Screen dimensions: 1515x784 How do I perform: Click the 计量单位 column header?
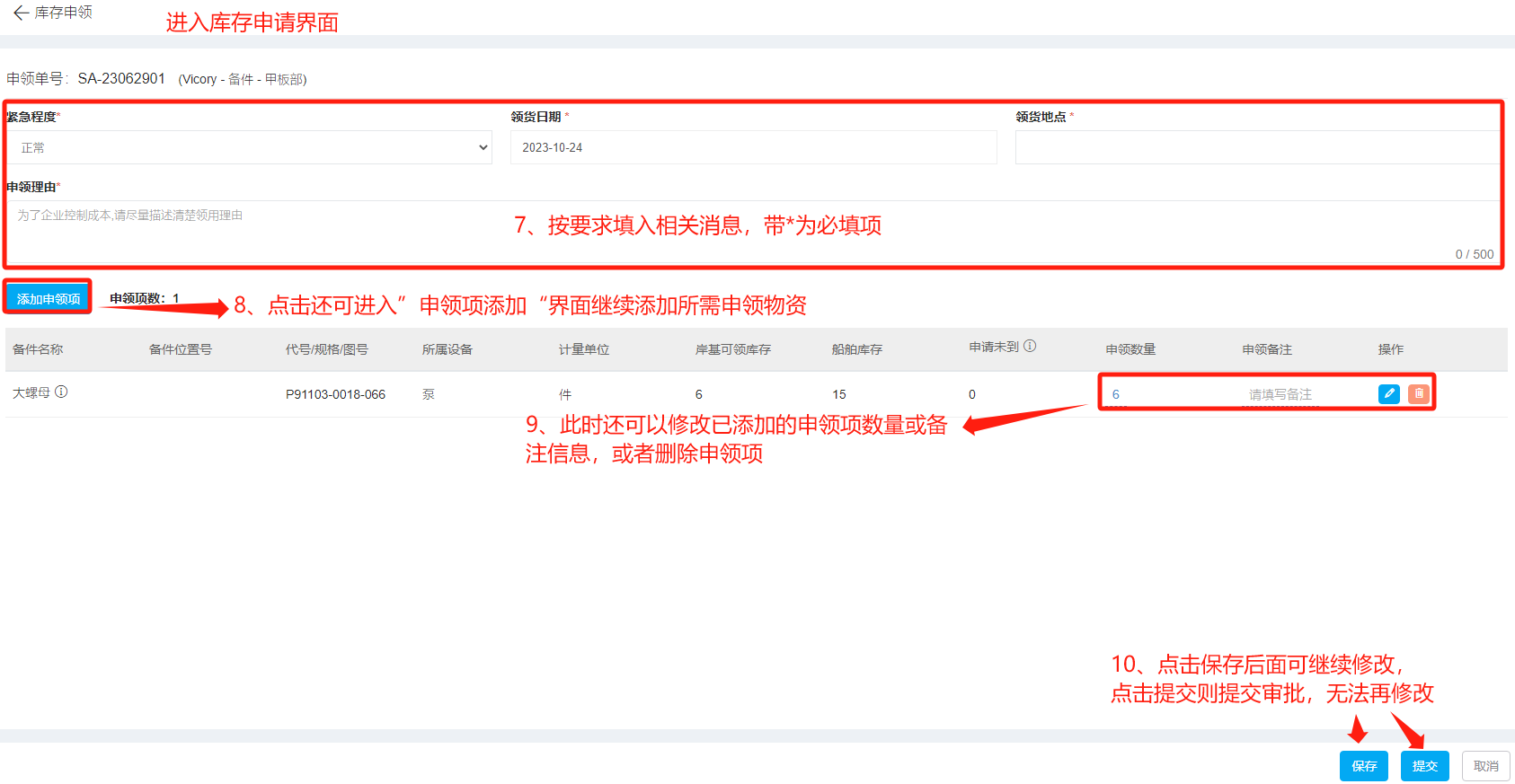click(584, 349)
